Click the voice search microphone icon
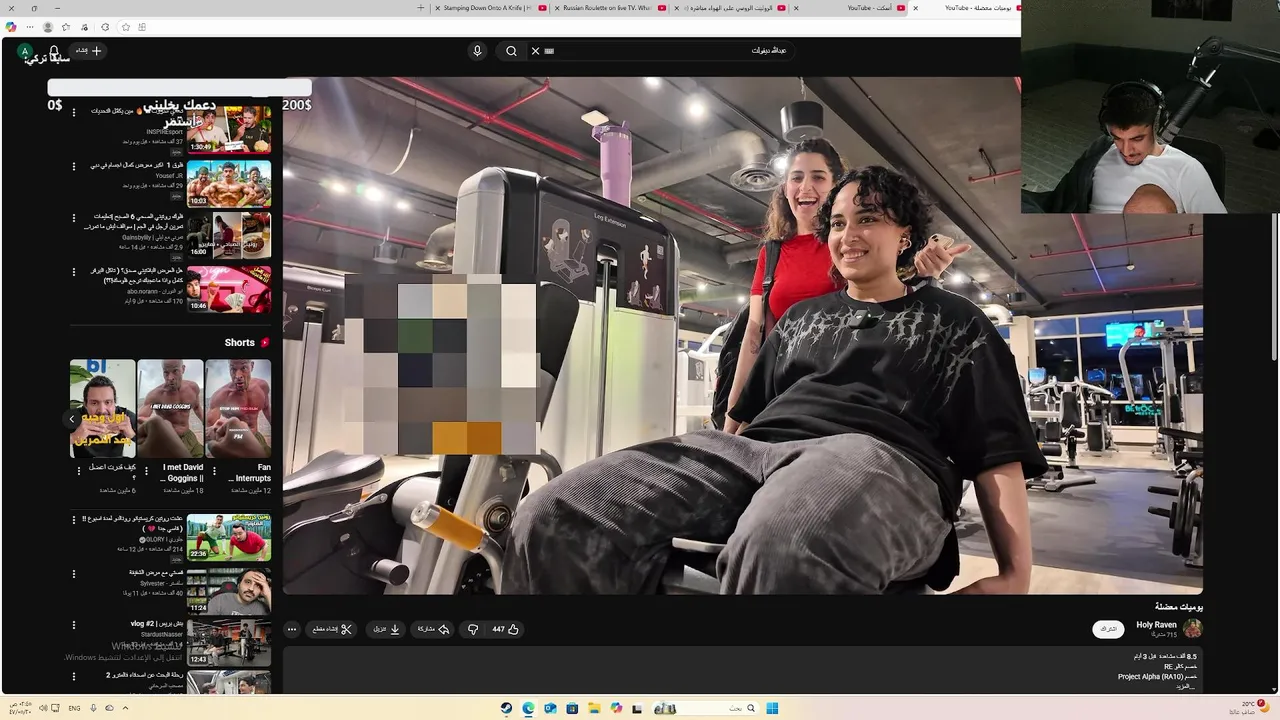Viewport: 1280px width, 720px height. tap(477, 51)
